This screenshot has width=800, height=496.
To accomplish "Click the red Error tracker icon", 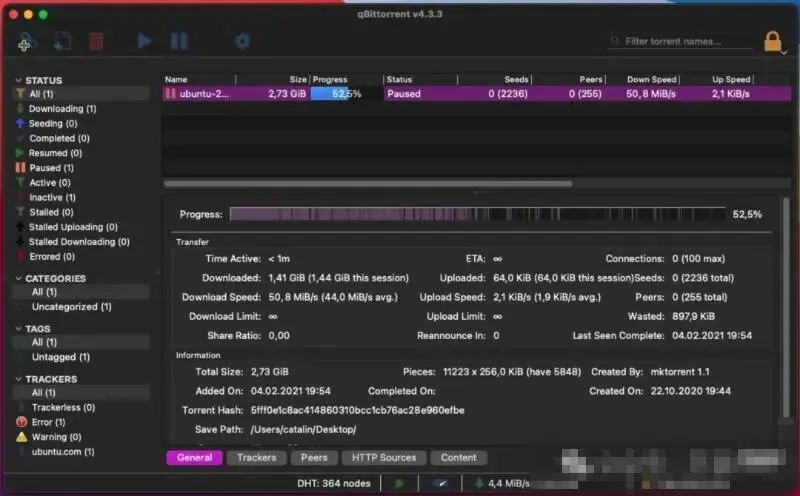I will click(x=21, y=422).
